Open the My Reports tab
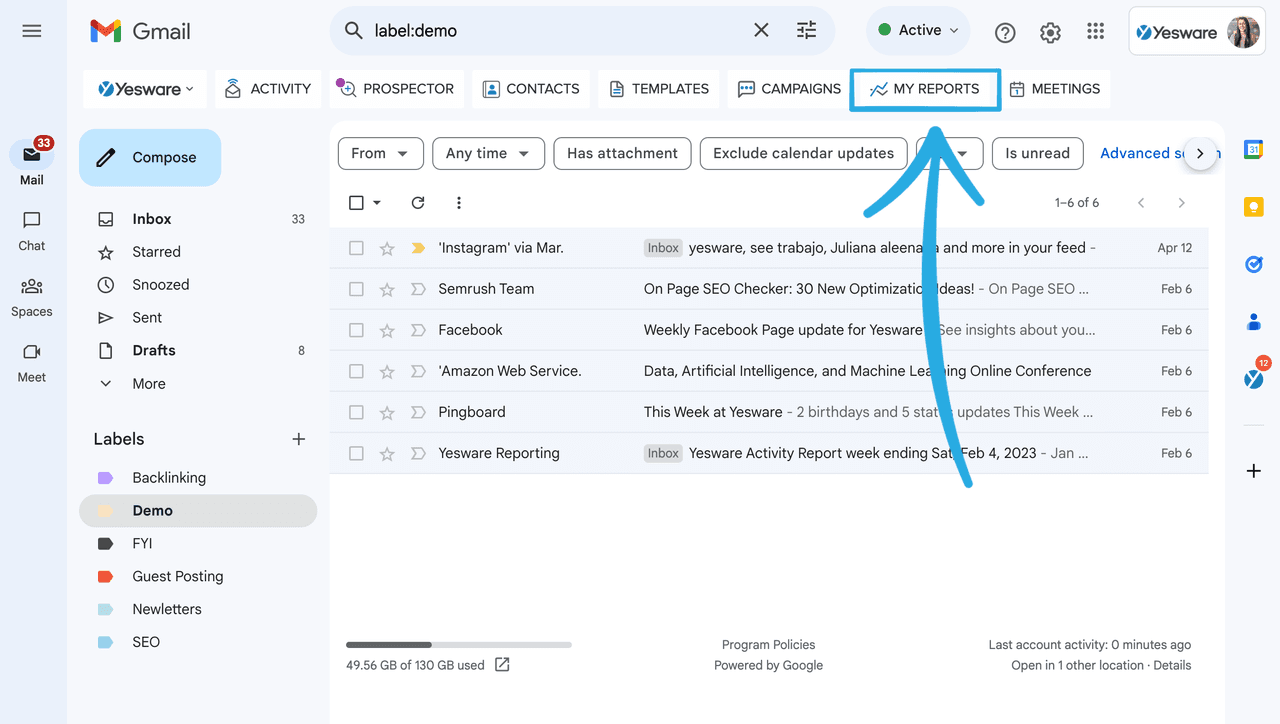Image resolution: width=1280 pixels, height=724 pixels. (924, 89)
